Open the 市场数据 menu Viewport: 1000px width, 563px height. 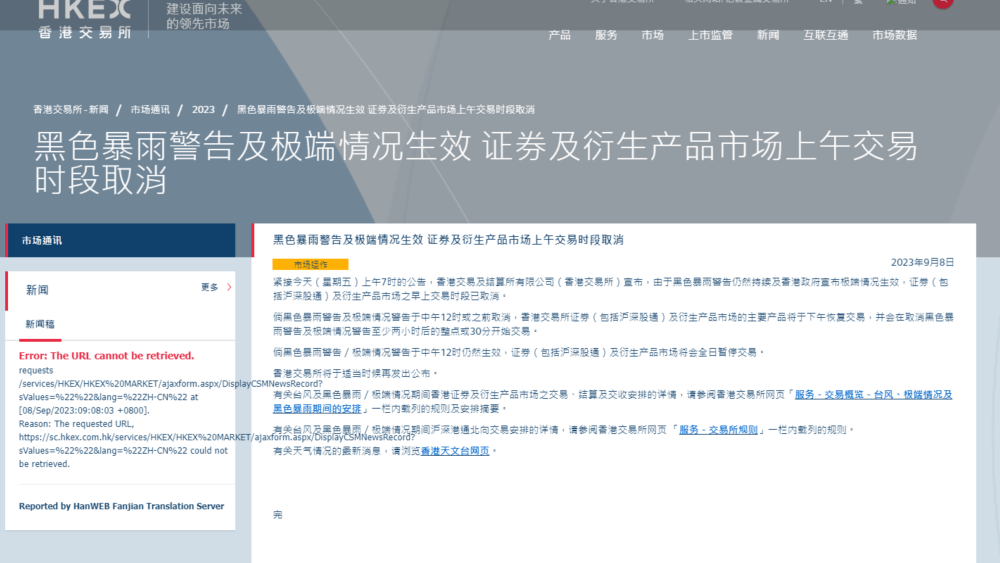(x=894, y=35)
